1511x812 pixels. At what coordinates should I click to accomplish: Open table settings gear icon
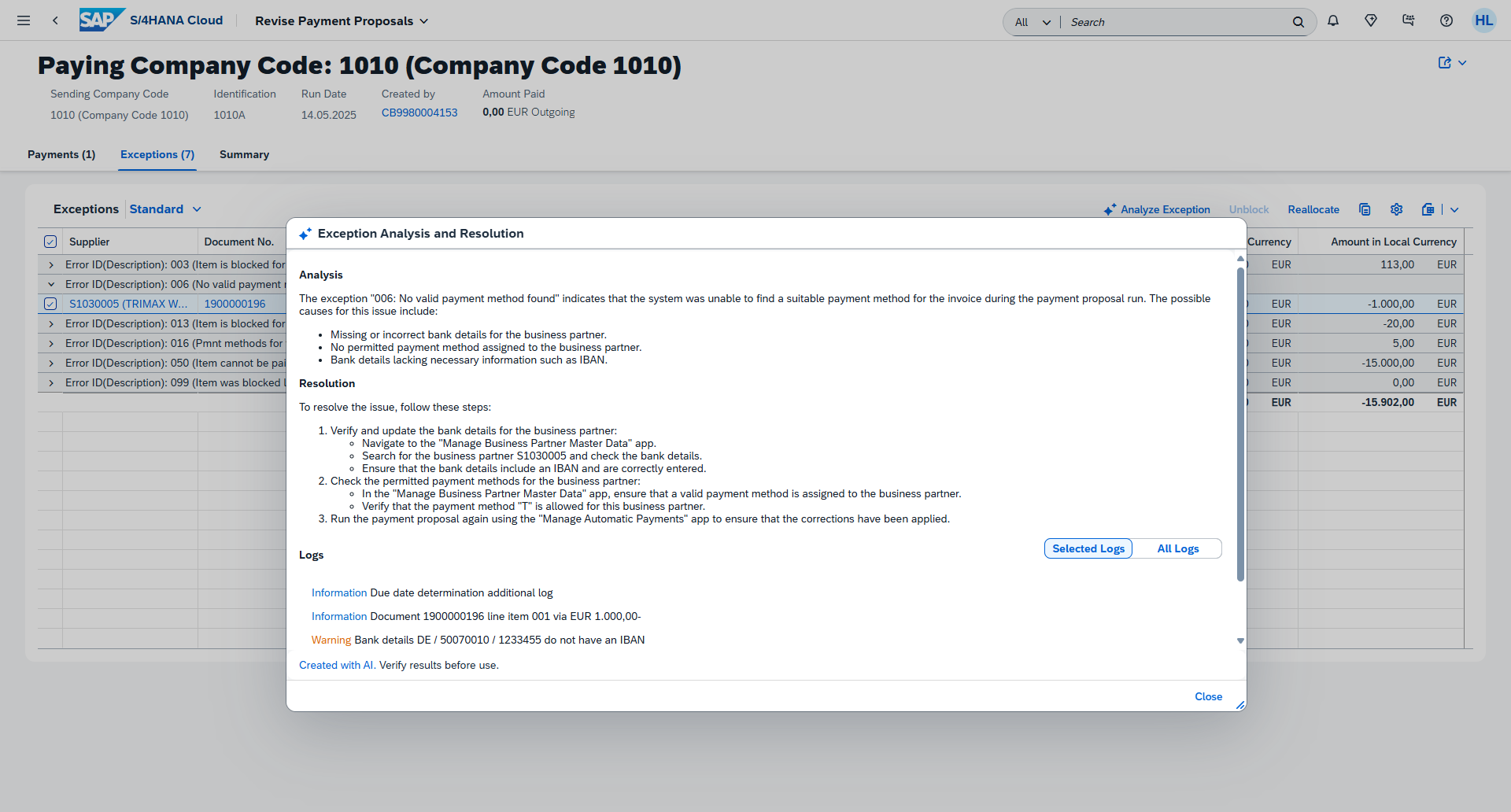(x=1396, y=209)
